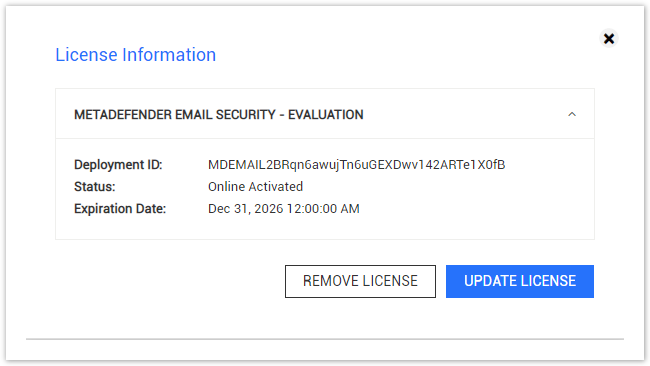Click the Deployment ID label
Viewport: 650px width, 366px height.
coord(118,165)
